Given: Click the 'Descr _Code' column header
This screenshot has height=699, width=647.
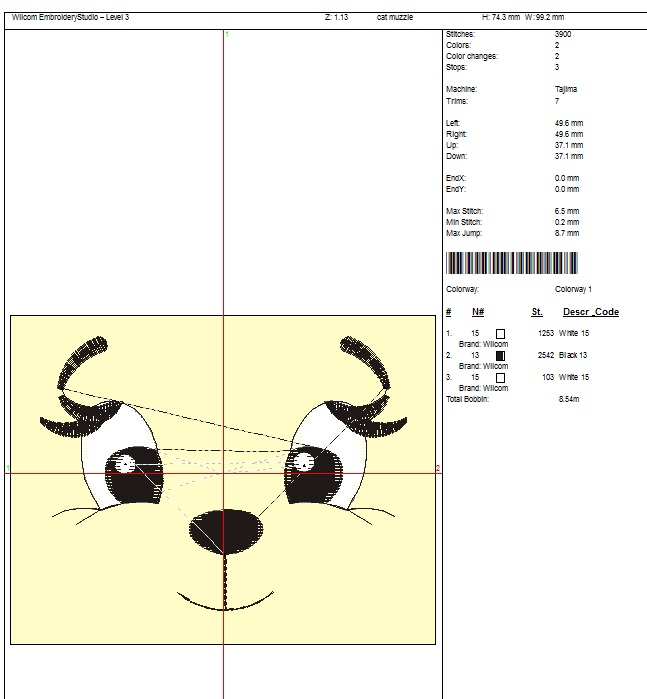Looking at the screenshot, I should 590,312.
